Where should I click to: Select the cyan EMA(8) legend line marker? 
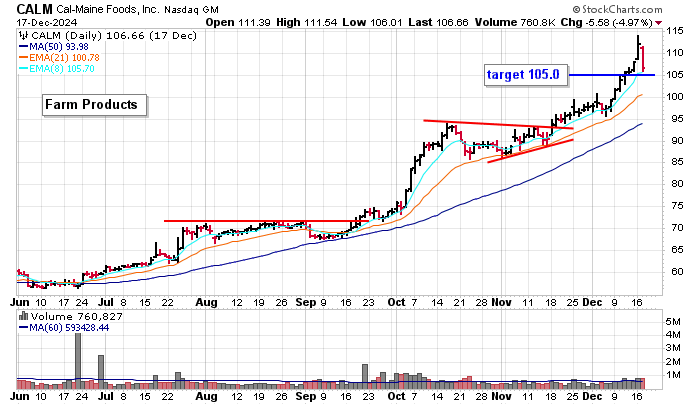pos(23,69)
